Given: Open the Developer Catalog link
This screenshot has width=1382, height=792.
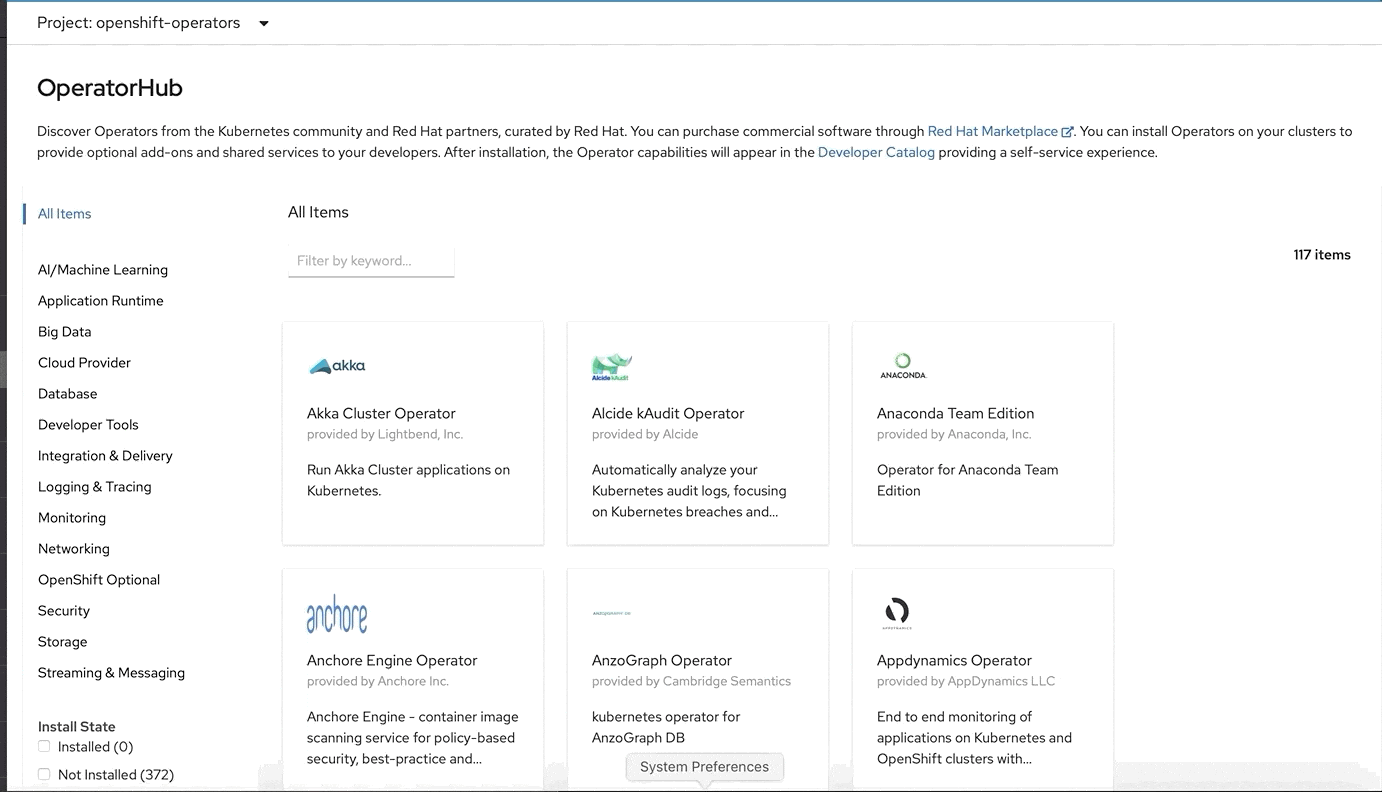Looking at the screenshot, I should [x=876, y=153].
